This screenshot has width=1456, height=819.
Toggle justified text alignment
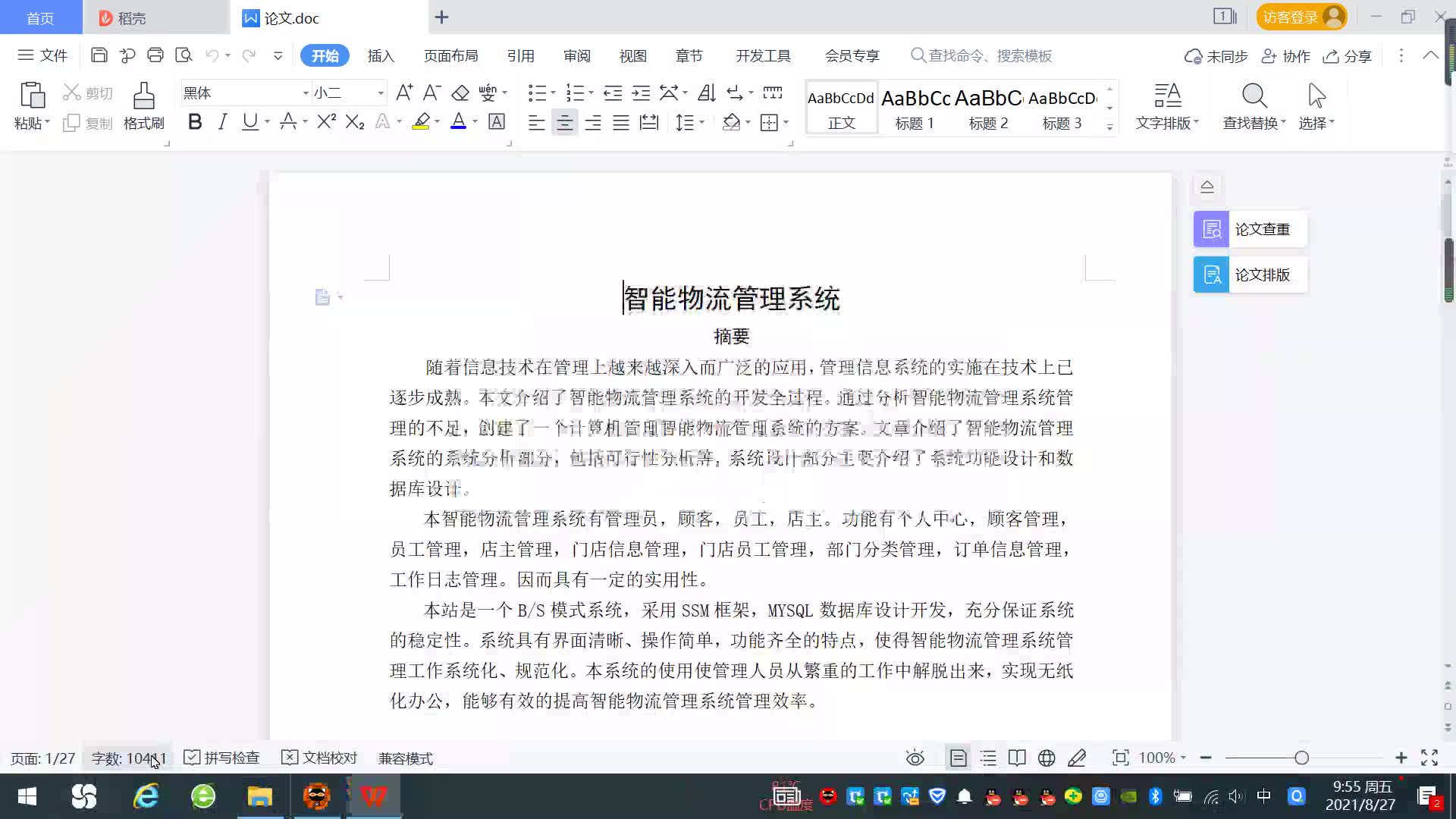[x=621, y=122]
